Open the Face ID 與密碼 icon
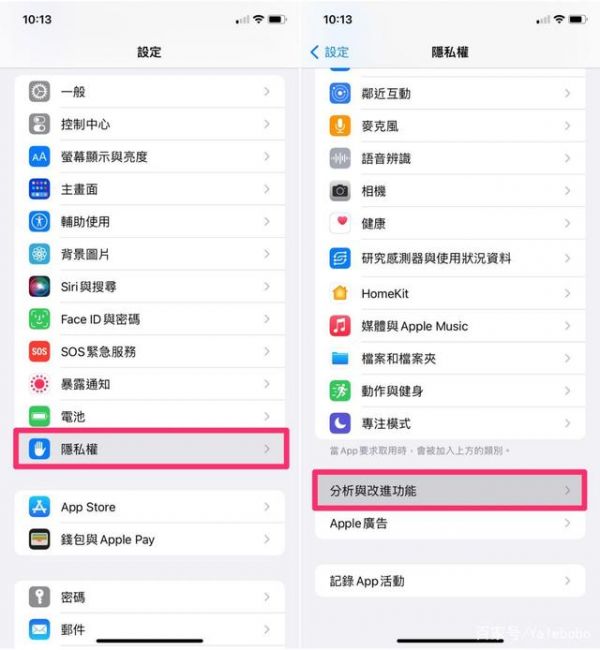The image size is (600, 650). (39, 319)
